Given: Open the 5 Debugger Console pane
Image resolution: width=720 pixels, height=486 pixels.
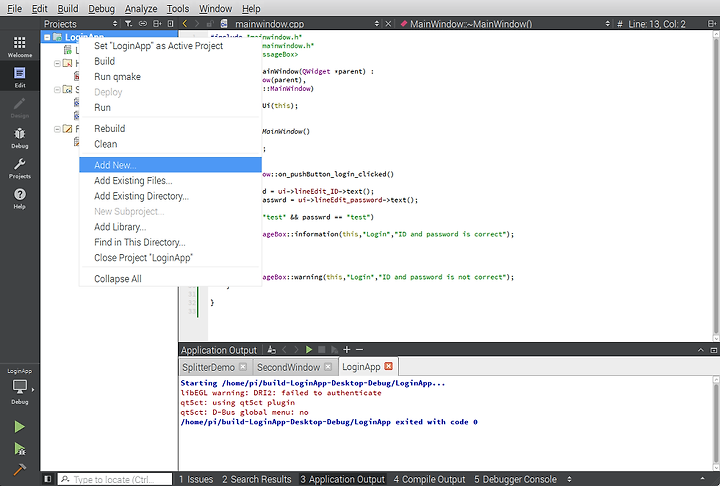Looking at the screenshot, I should pyautogui.click(x=515, y=479).
